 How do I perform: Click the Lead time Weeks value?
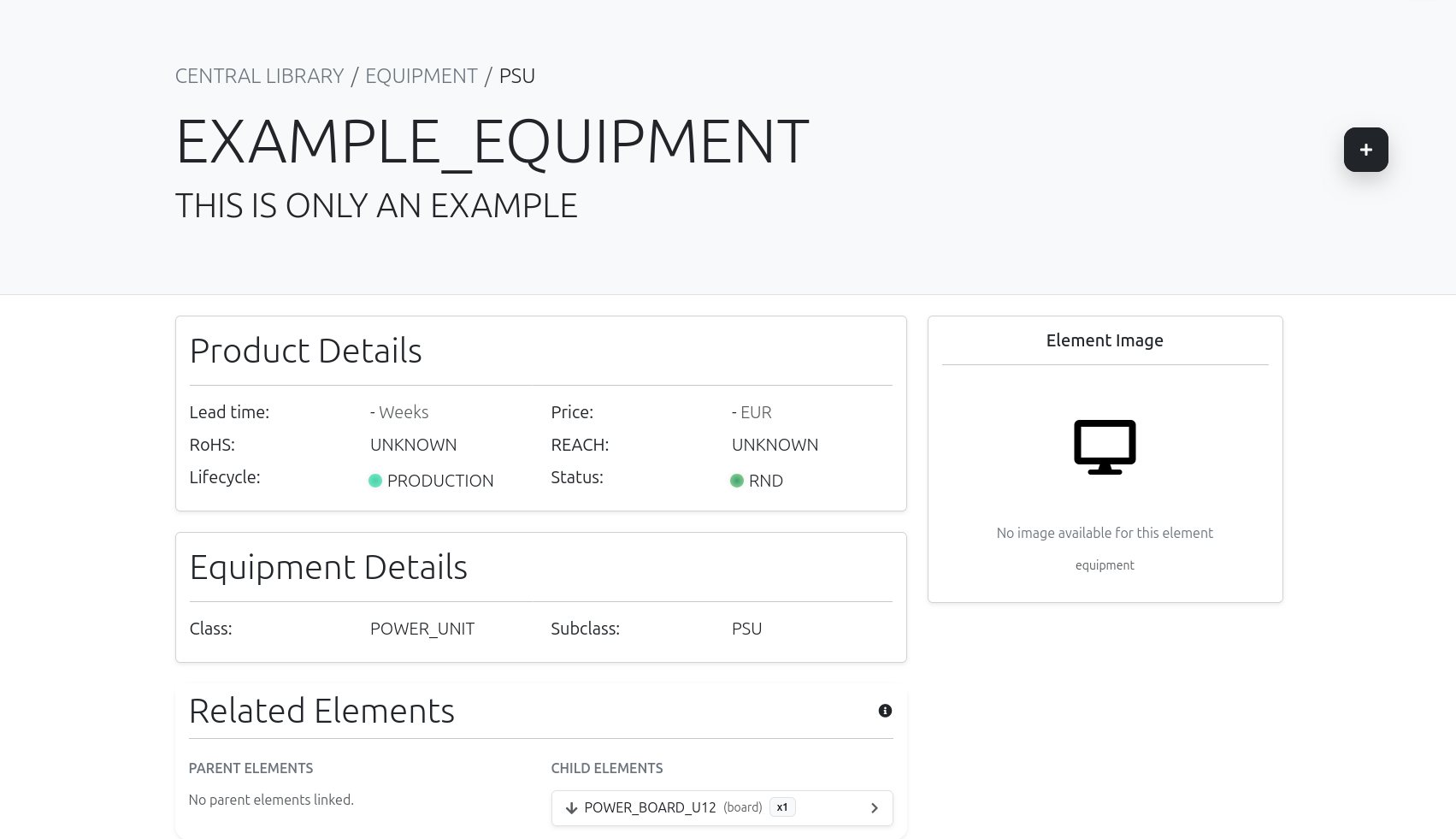pos(399,412)
